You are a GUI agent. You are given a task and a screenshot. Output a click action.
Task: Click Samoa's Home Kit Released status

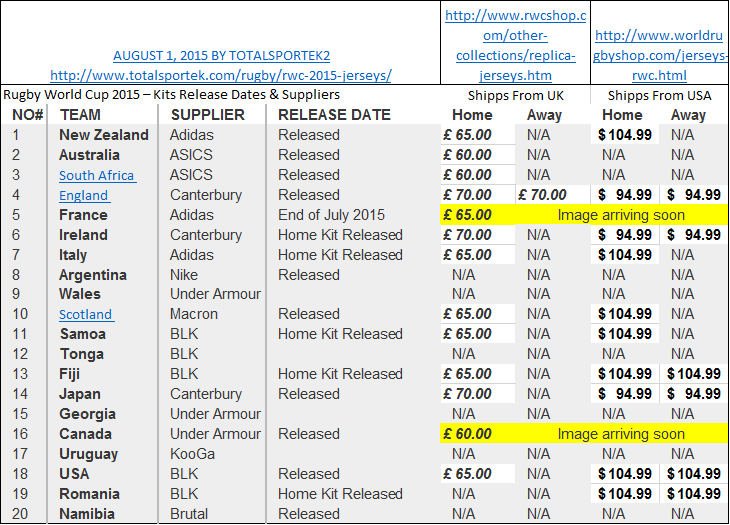[340, 334]
